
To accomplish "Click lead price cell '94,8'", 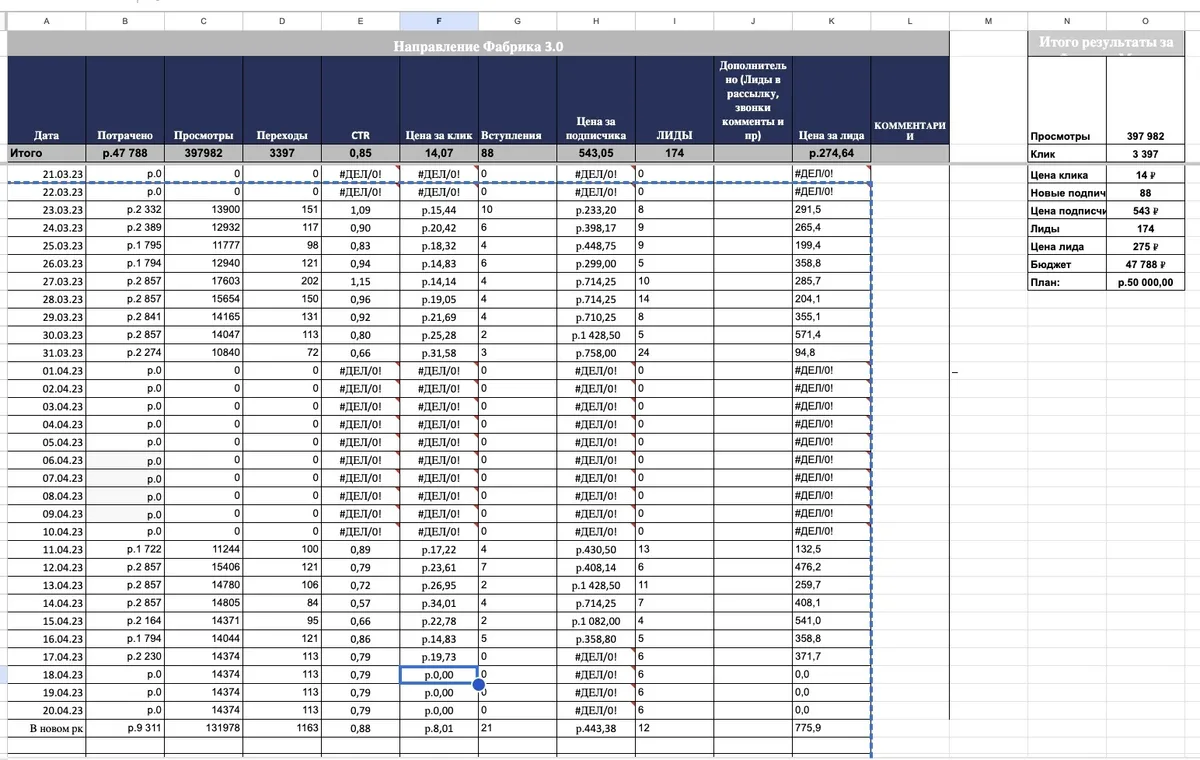I will [x=832, y=353].
